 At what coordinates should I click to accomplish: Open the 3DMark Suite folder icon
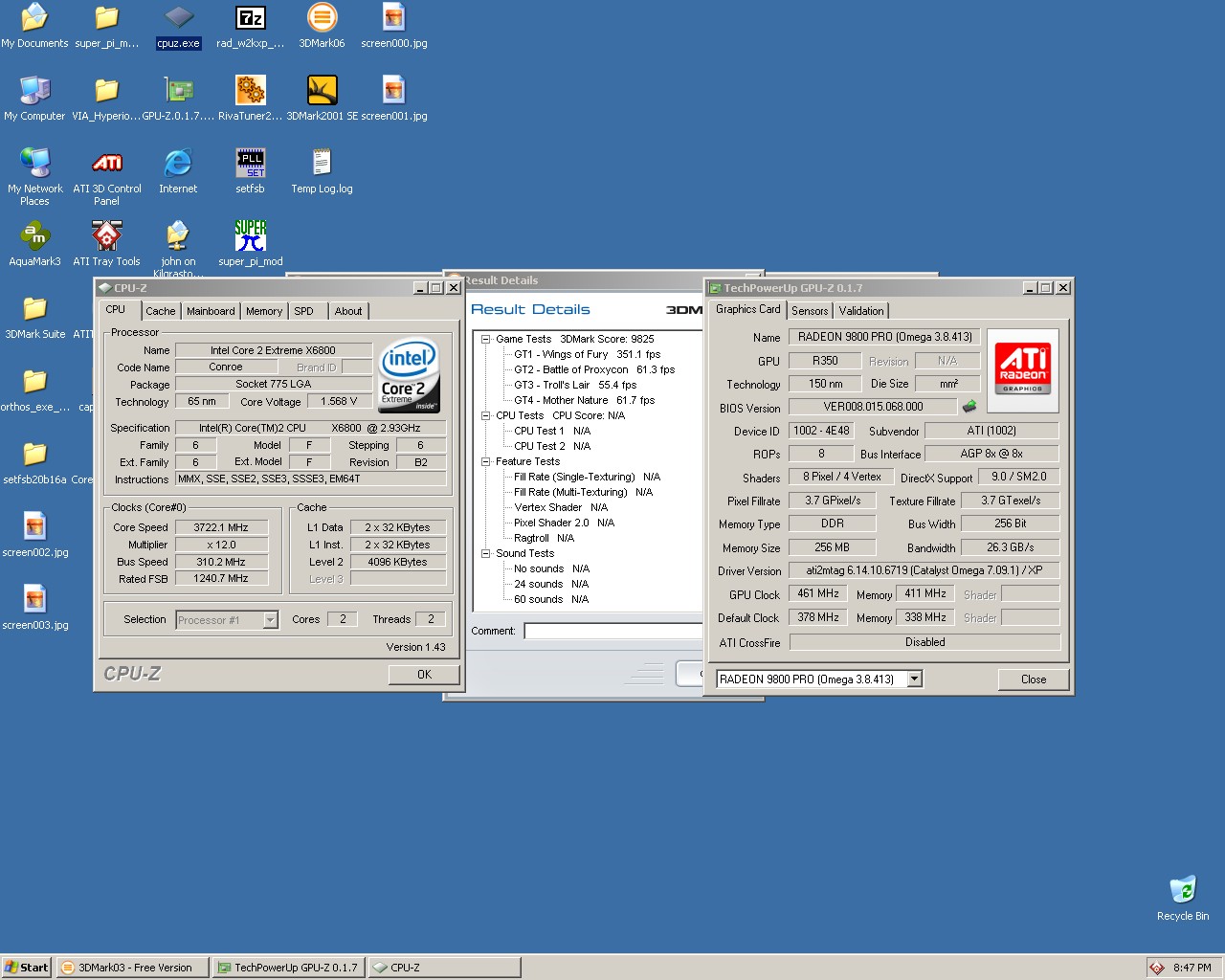tap(34, 317)
